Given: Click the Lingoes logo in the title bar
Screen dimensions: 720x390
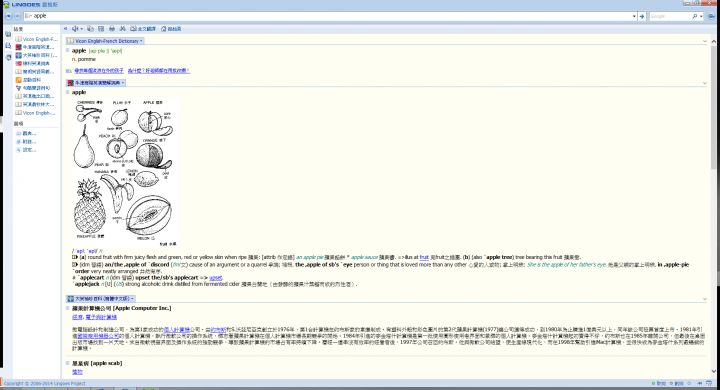Looking at the screenshot, I should (6, 5).
